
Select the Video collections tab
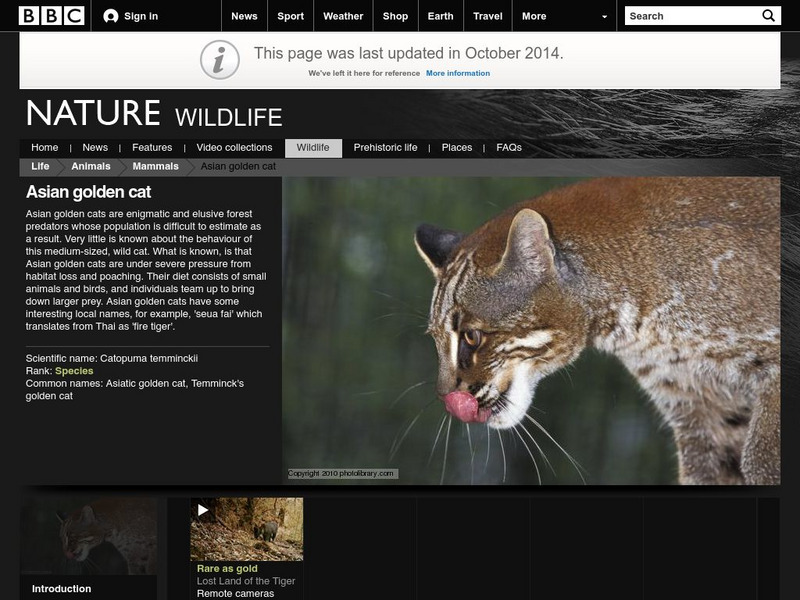234,146
